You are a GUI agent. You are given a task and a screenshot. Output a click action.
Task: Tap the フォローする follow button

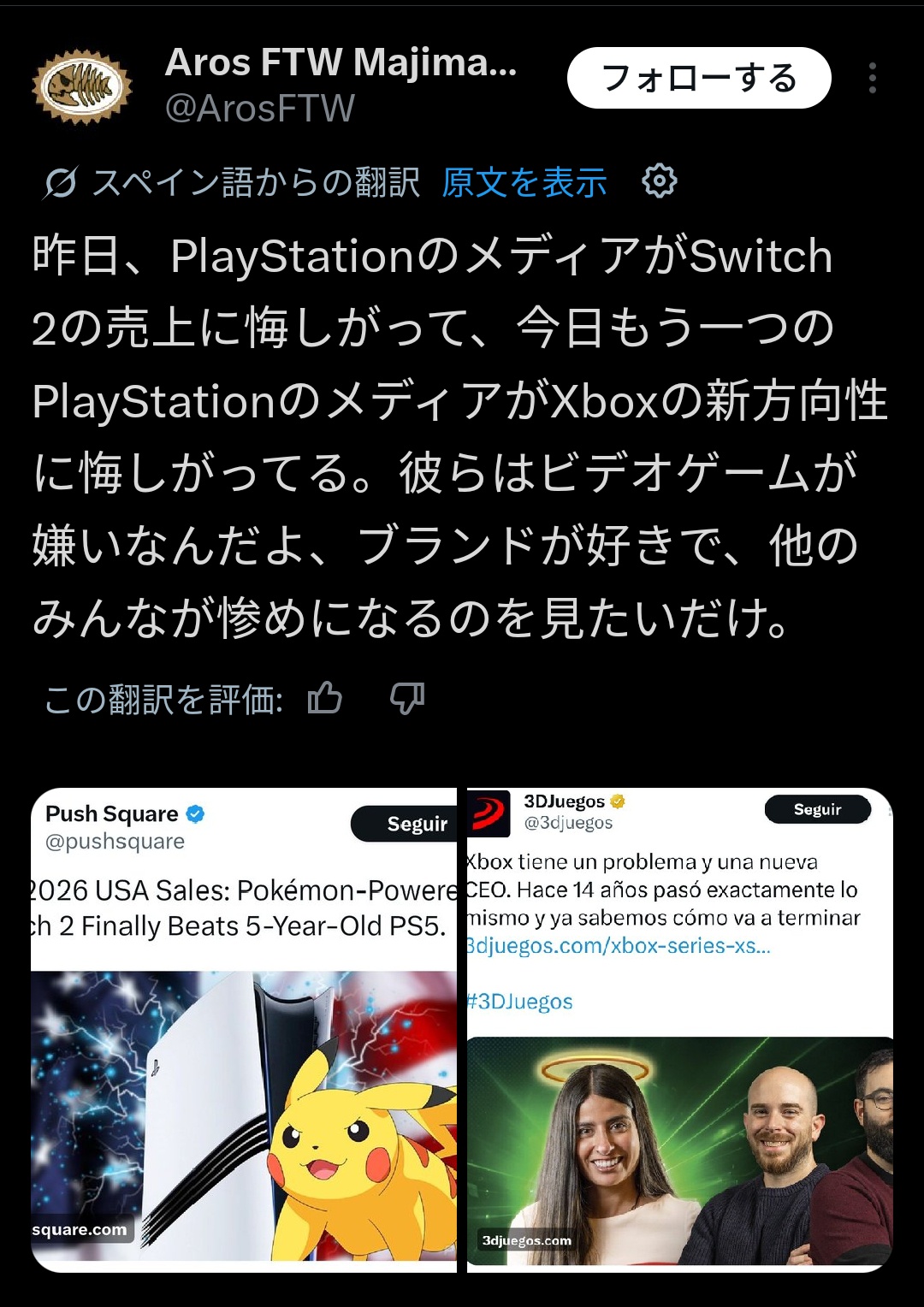[x=699, y=78]
